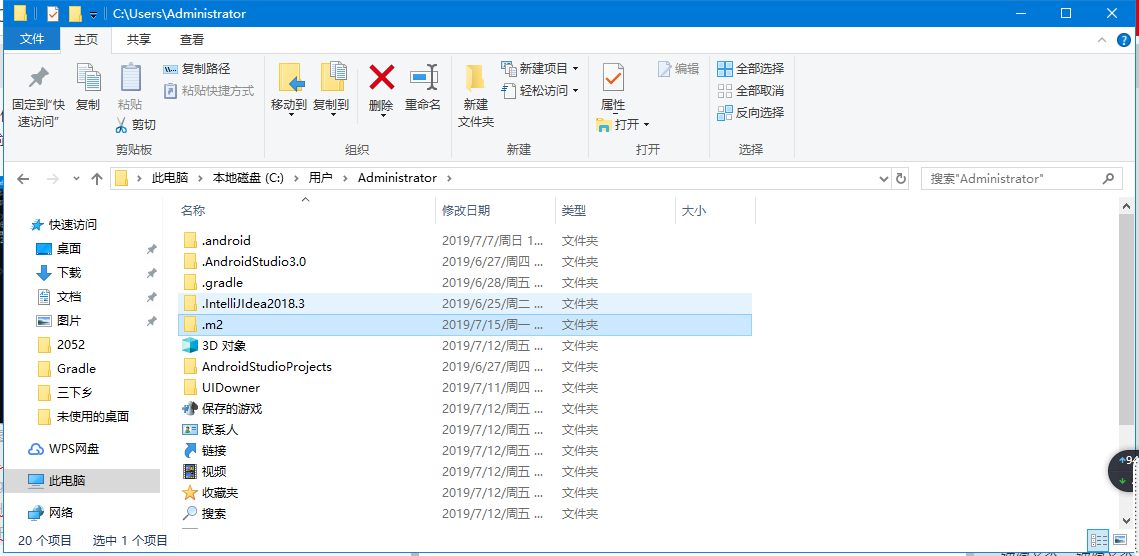1139x556 pixels.
Task: Select the Favorites (收藏夹) star icon
Action: [190, 493]
